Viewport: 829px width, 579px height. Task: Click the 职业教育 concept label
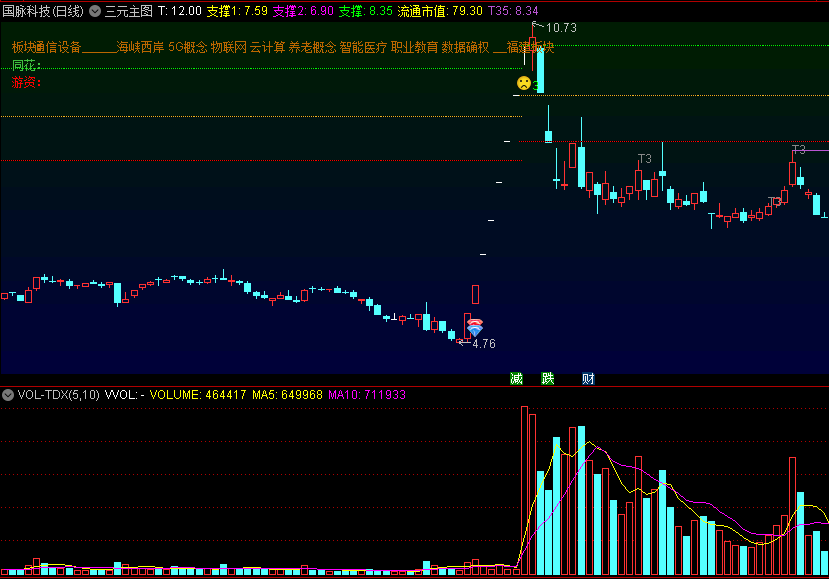tap(414, 48)
